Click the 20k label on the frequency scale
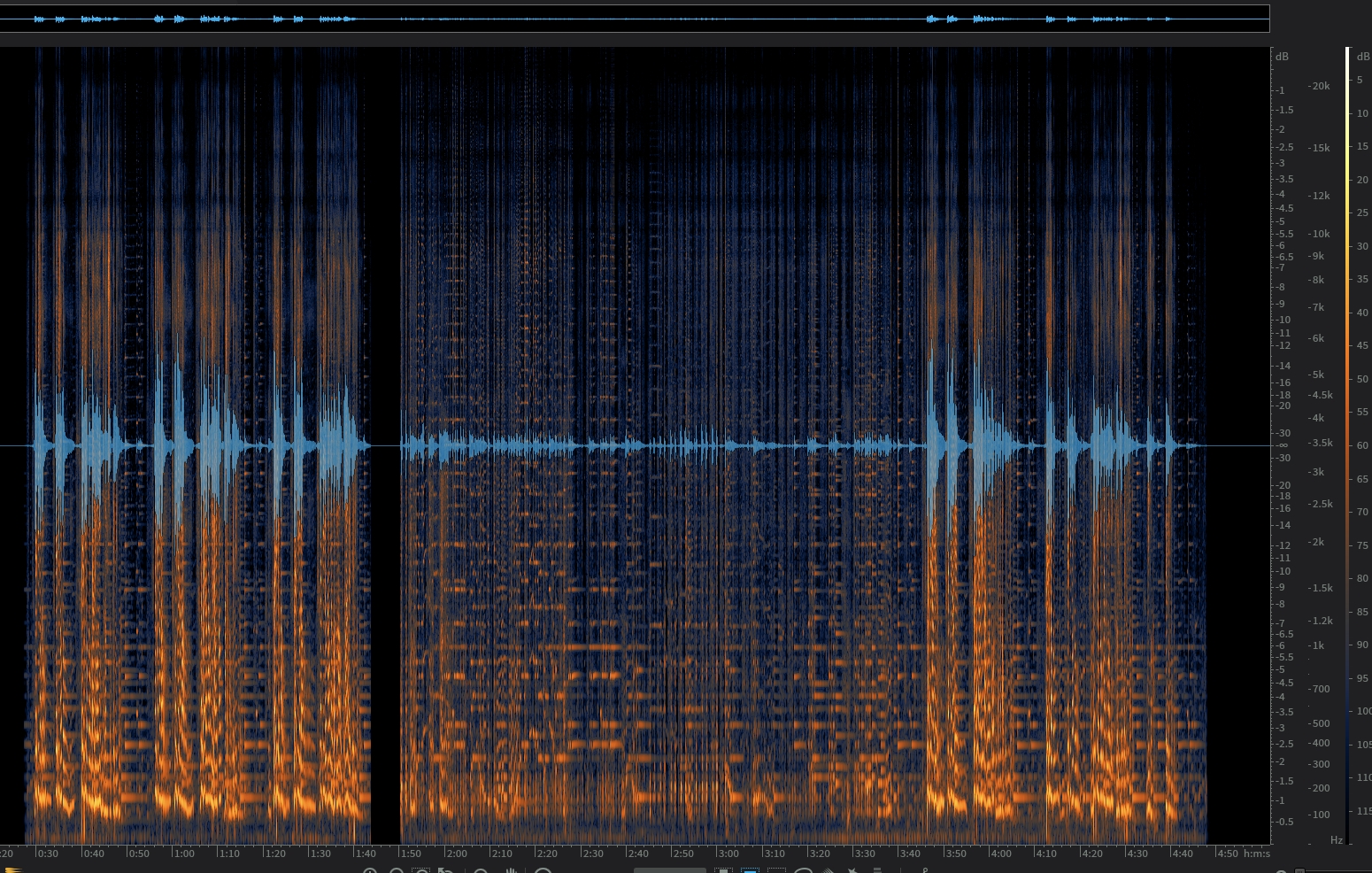The image size is (1372, 873). (1321, 86)
